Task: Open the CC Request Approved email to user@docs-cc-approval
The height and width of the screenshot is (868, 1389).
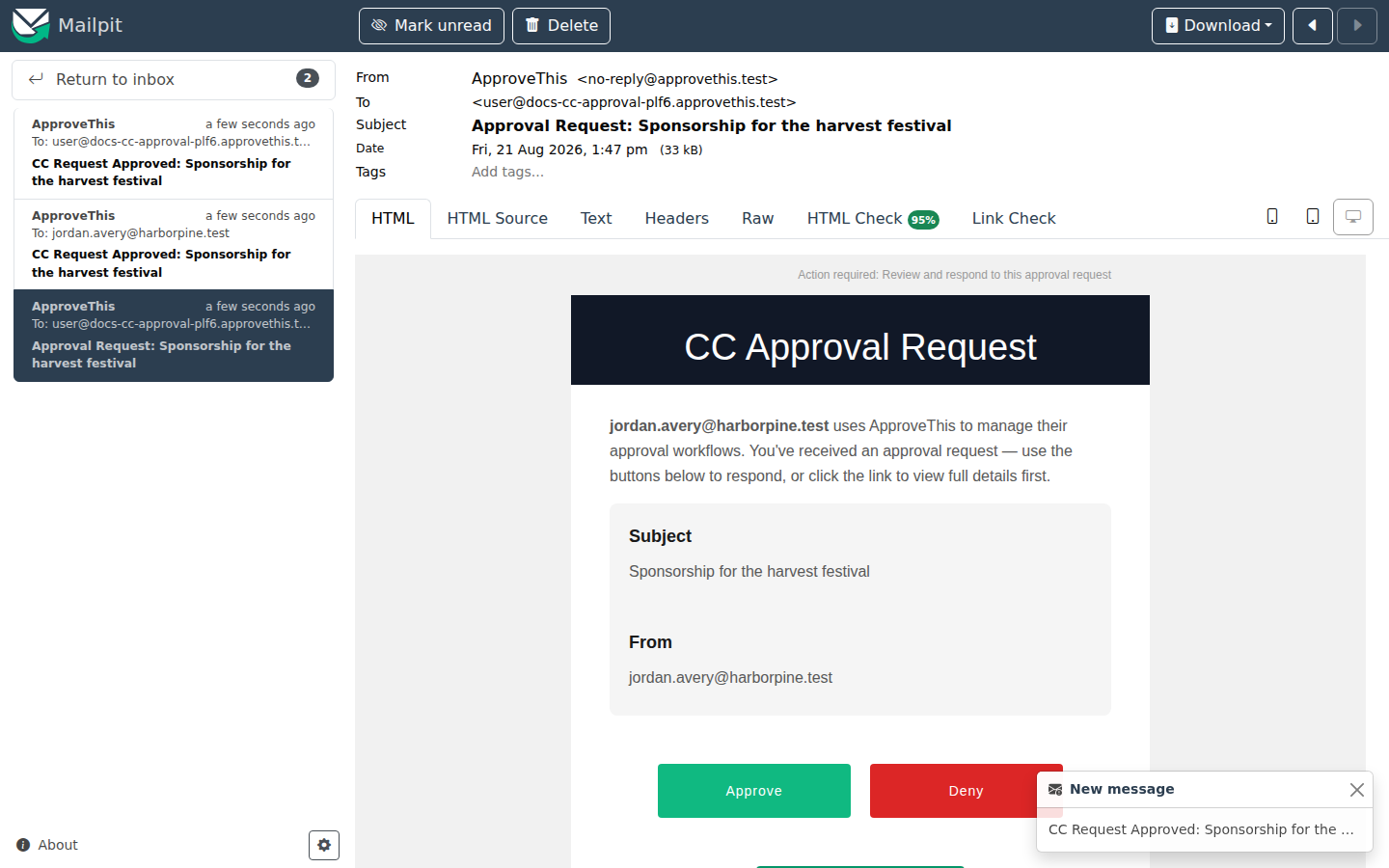Action: coord(174,152)
